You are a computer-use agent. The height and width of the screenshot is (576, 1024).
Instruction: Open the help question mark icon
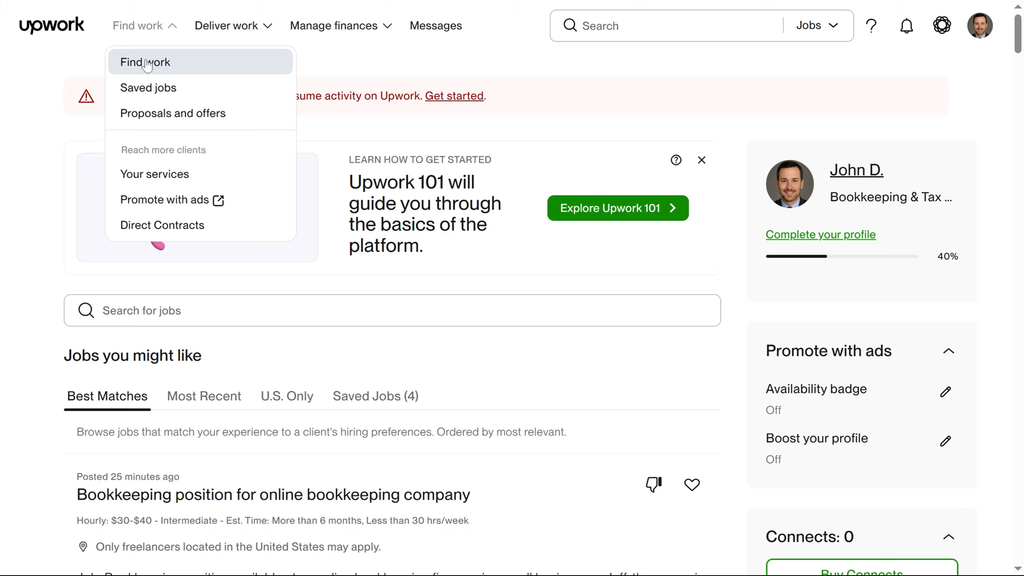click(x=871, y=26)
